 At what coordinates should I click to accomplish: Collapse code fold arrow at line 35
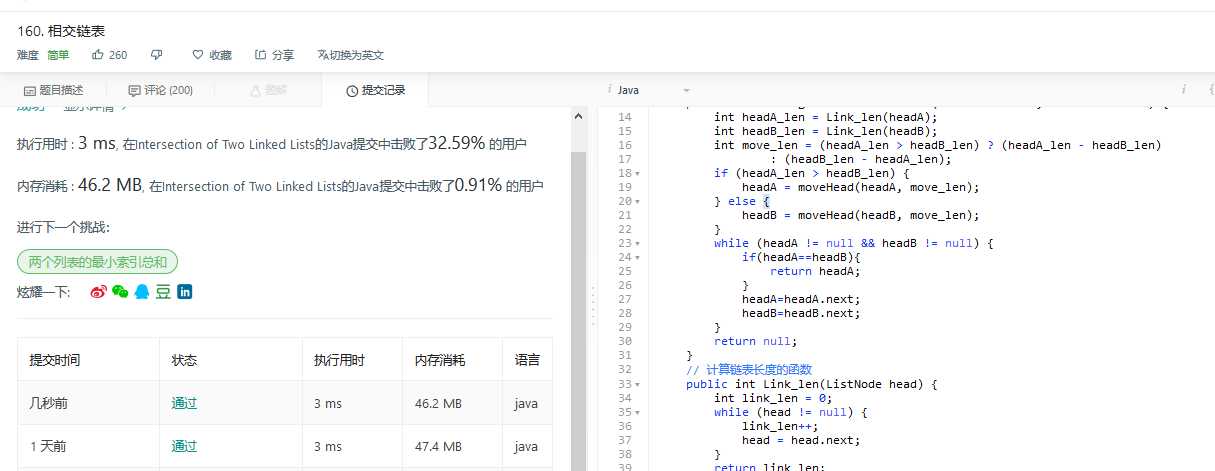[638, 411]
